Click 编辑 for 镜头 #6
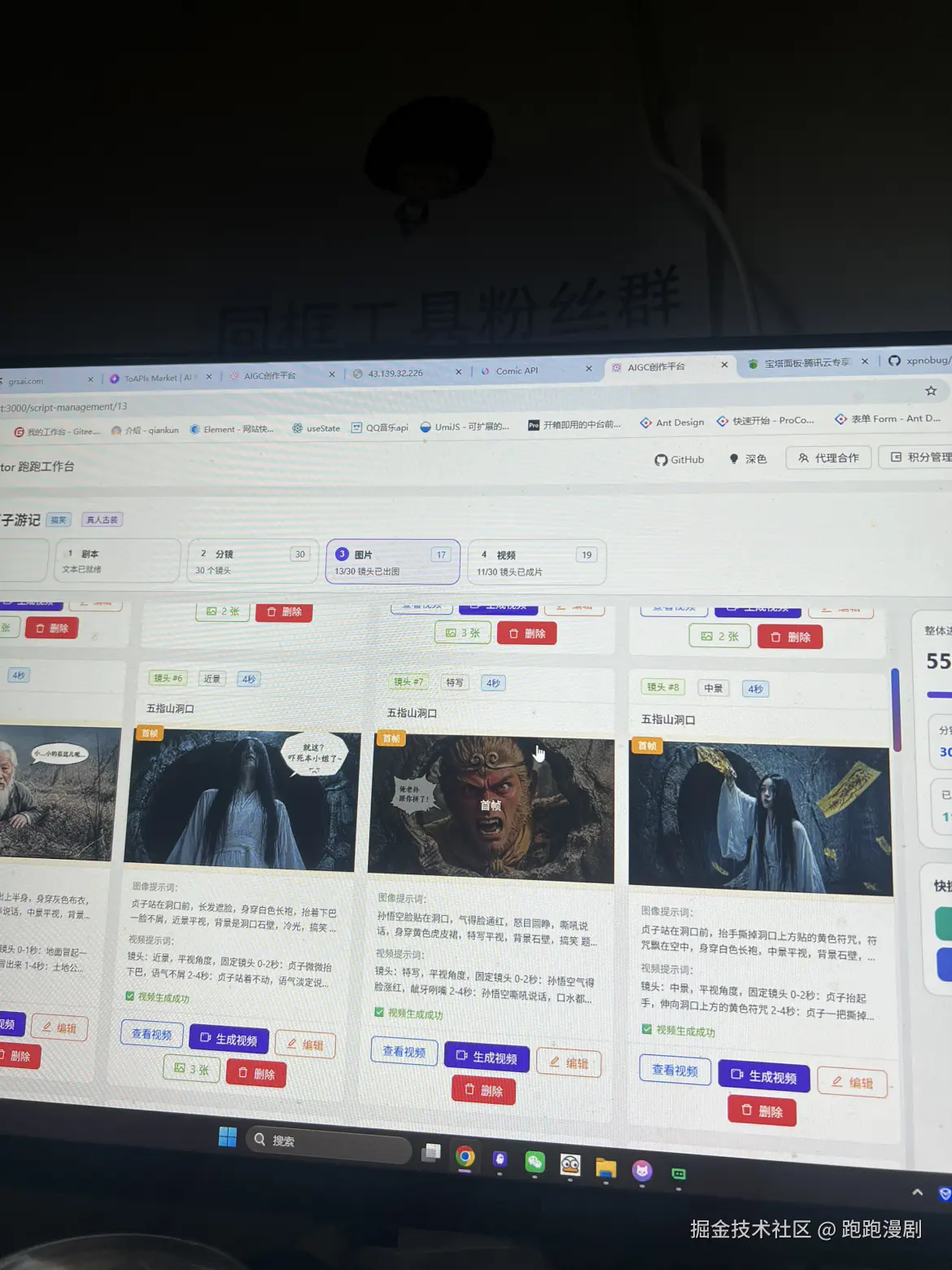 [305, 1044]
